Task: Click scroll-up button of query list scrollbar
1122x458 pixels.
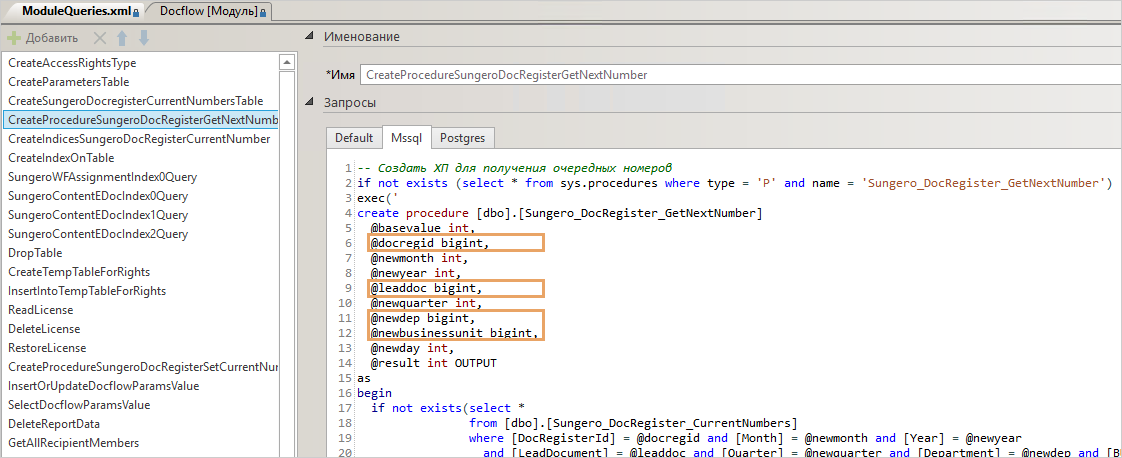Action: (x=288, y=60)
